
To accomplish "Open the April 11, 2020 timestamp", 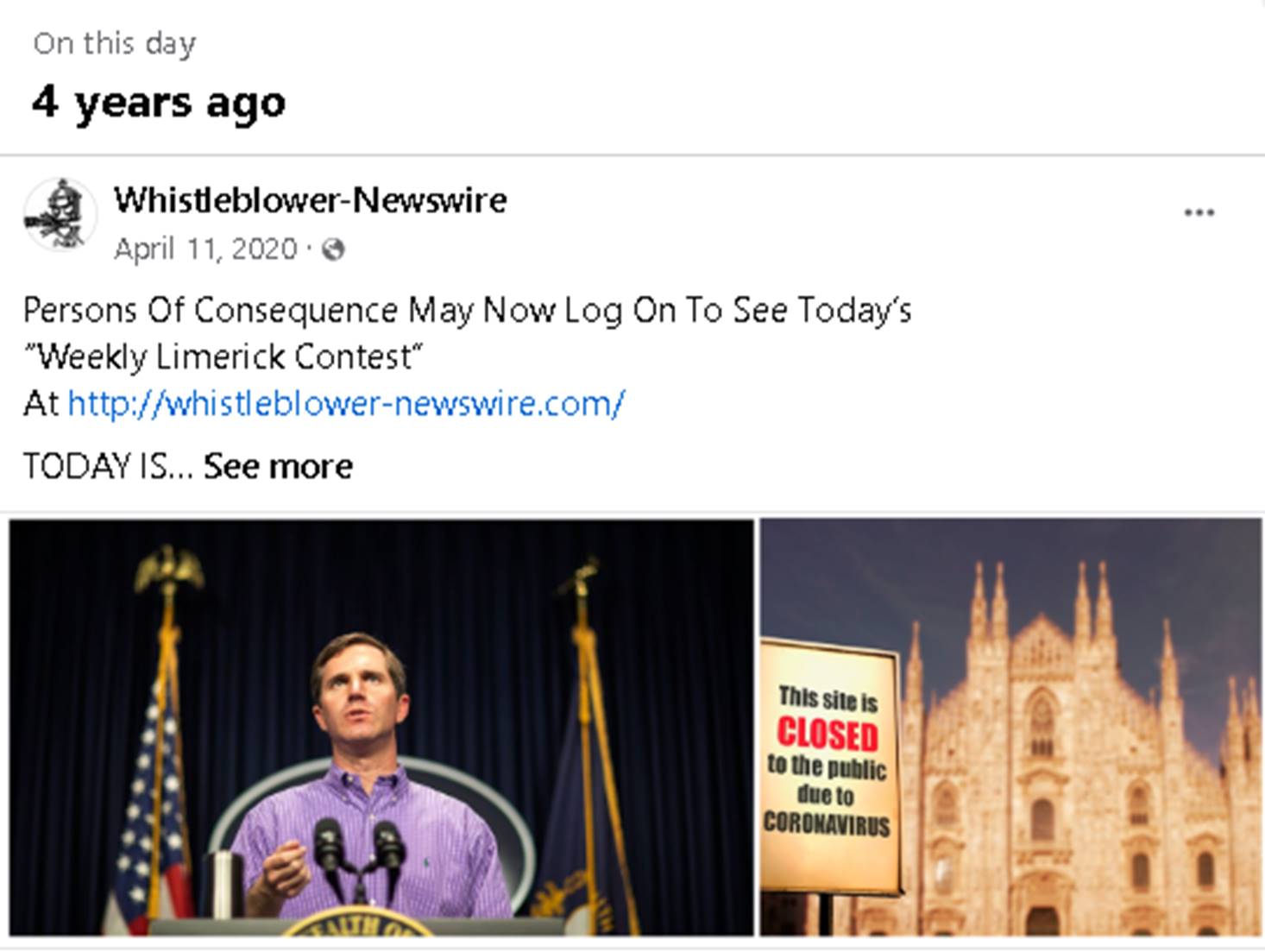I will point(205,249).
